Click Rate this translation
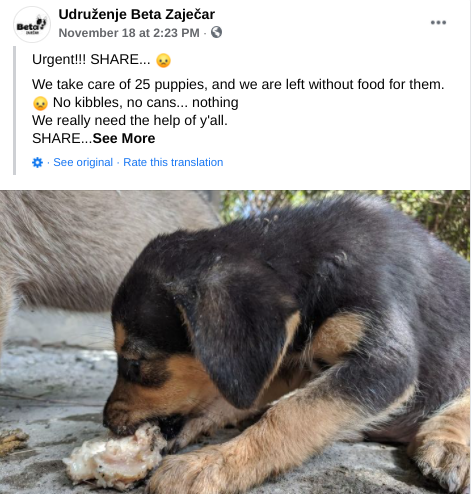 173,162
